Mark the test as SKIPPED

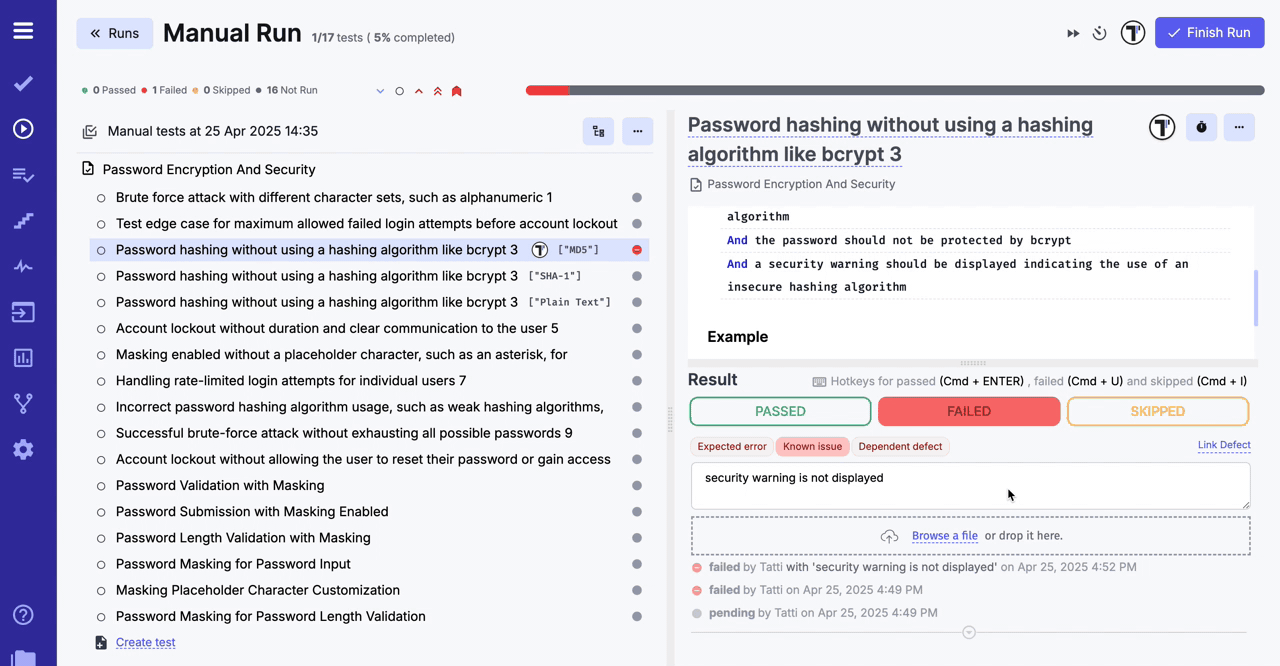click(x=1158, y=411)
